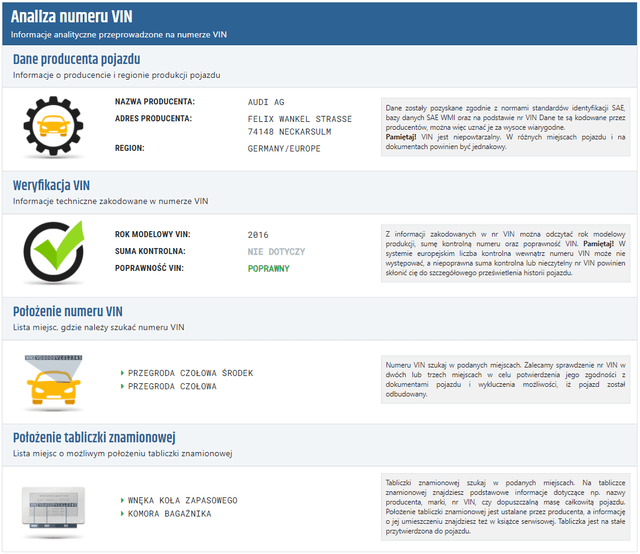The image size is (640, 554).
Task: Click subtitle 'Informacje o producencie i regionie produkcji pojazdu'
Action: (x=116, y=75)
